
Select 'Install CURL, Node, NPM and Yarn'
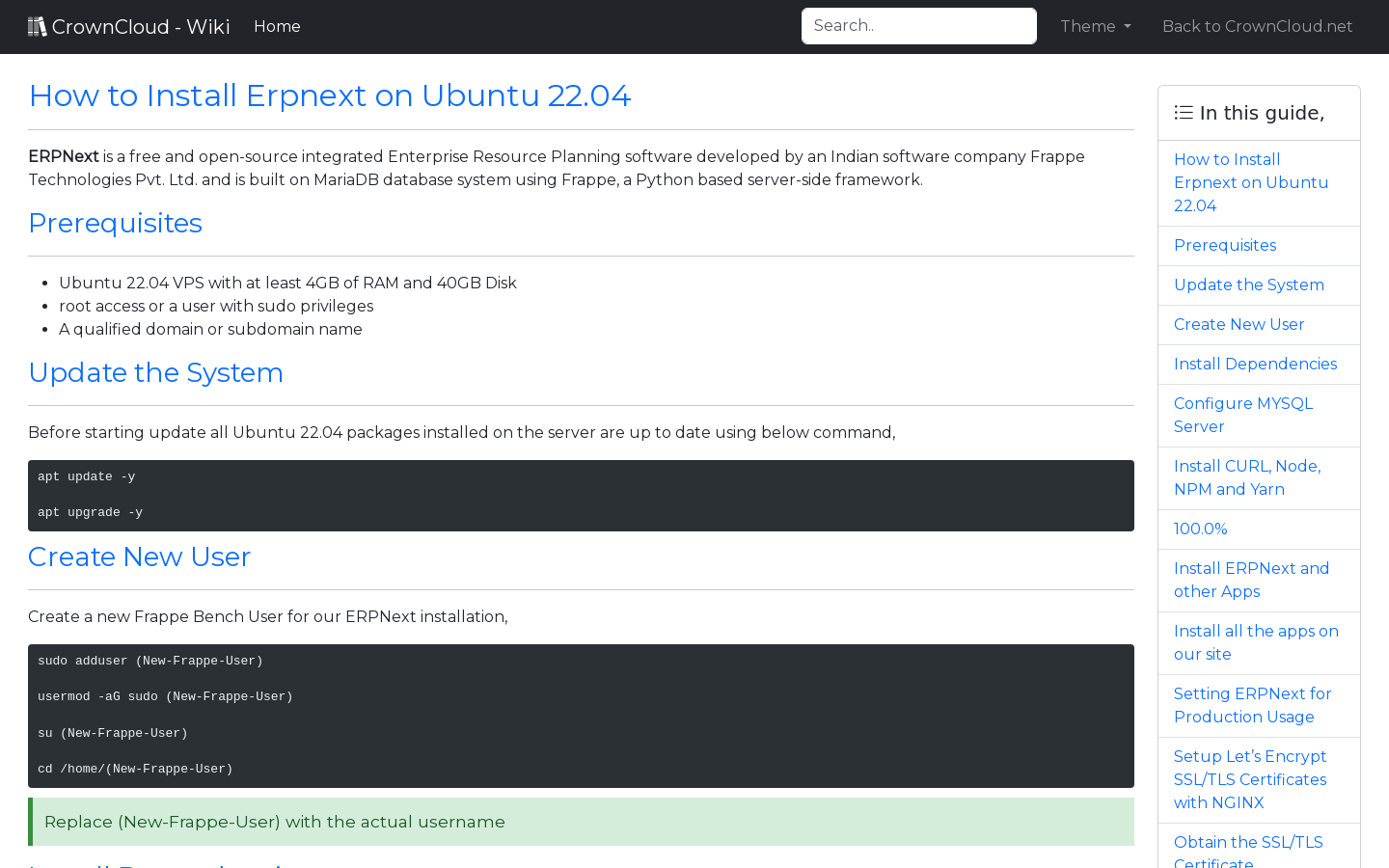pos(1247,477)
